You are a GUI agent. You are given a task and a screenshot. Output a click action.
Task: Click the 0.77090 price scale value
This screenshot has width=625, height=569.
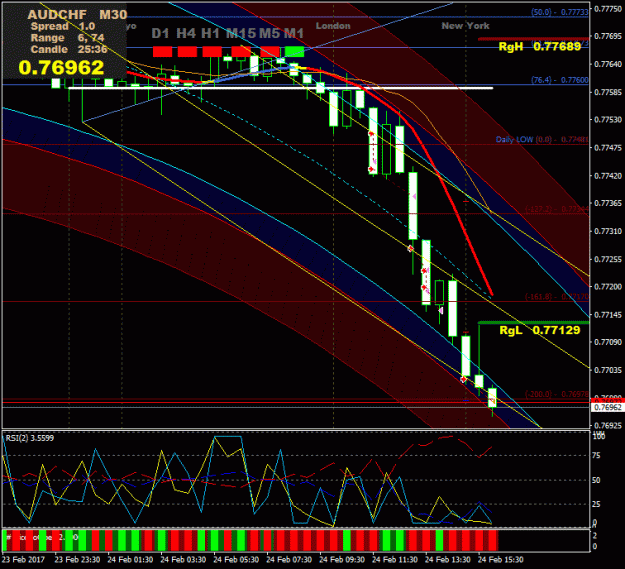tap(608, 342)
